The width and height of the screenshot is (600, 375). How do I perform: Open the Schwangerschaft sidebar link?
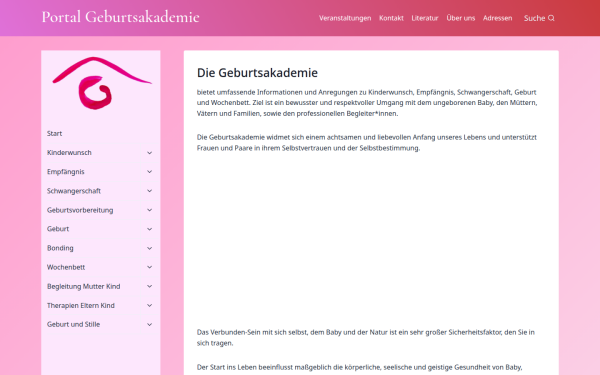(74, 191)
